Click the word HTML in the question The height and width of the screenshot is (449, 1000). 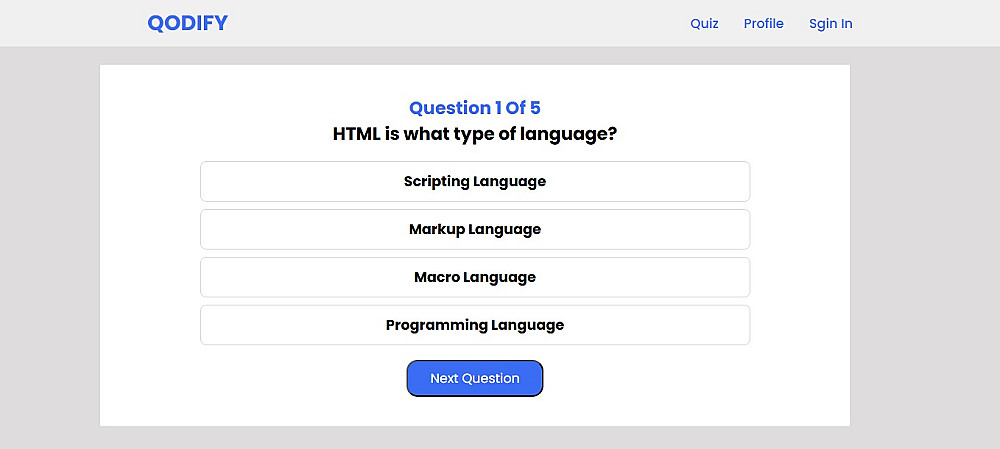[x=356, y=134]
